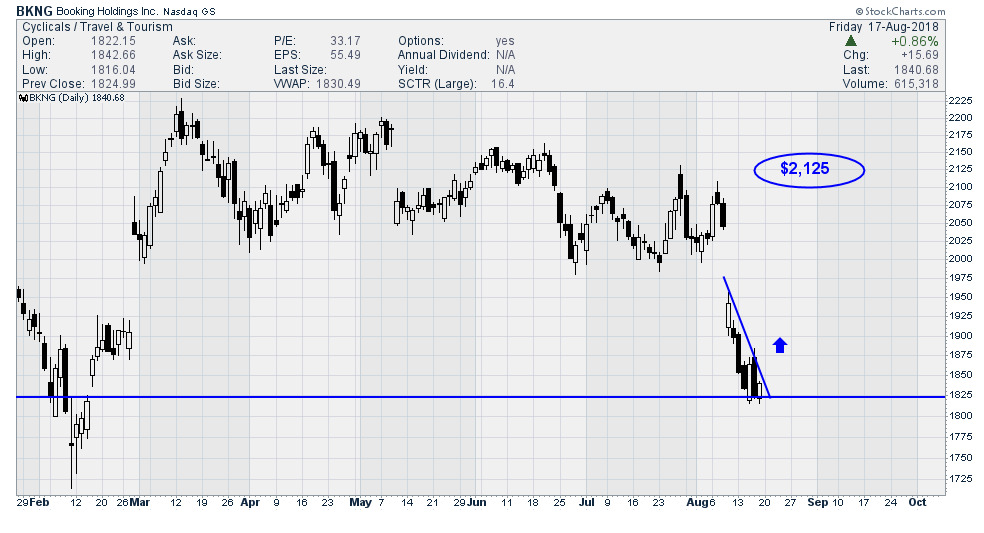Click the 1825 price axis label
Viewport: 984px width, 533px height.
tap(960, 395)
